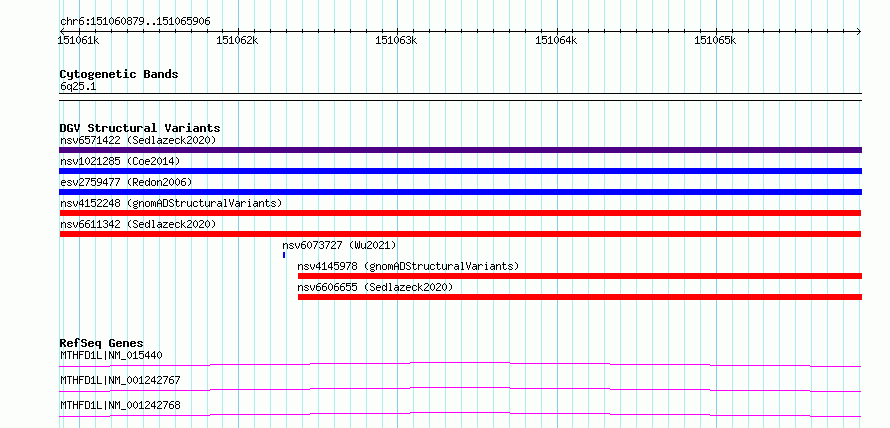The height and width of the screenshot is (428, 890).
Task: Select the 6q25.1 band label
Action: tap(78, 86)
